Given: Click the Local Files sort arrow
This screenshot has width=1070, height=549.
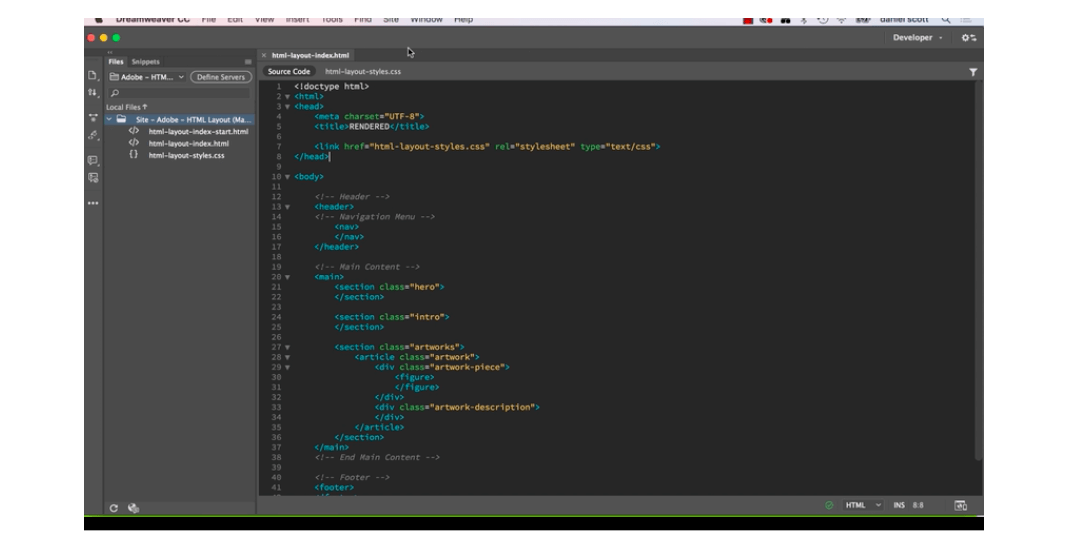Looking at the screenshot, I should [x=145, y=107].
